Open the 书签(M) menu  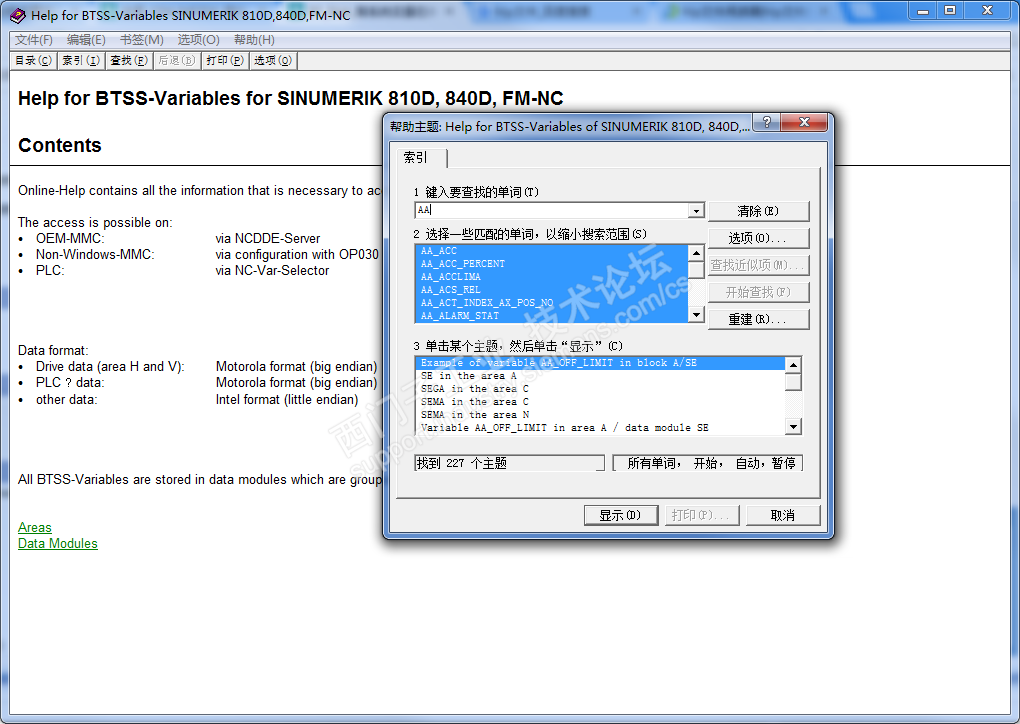142,40
